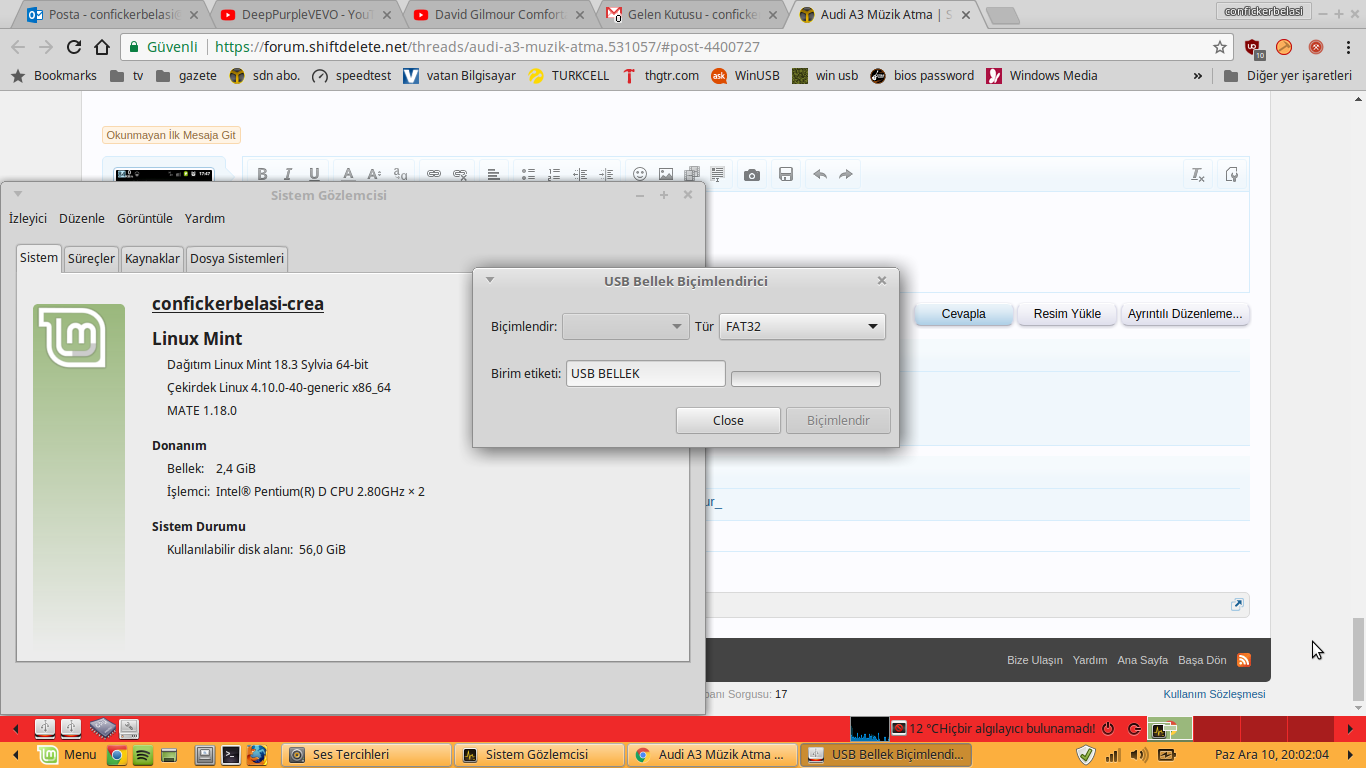Image resolution: width=1366 pixels, height=768 pixels.
Task: Click Close in the USB formatter dialog
Action: [728, 420]
